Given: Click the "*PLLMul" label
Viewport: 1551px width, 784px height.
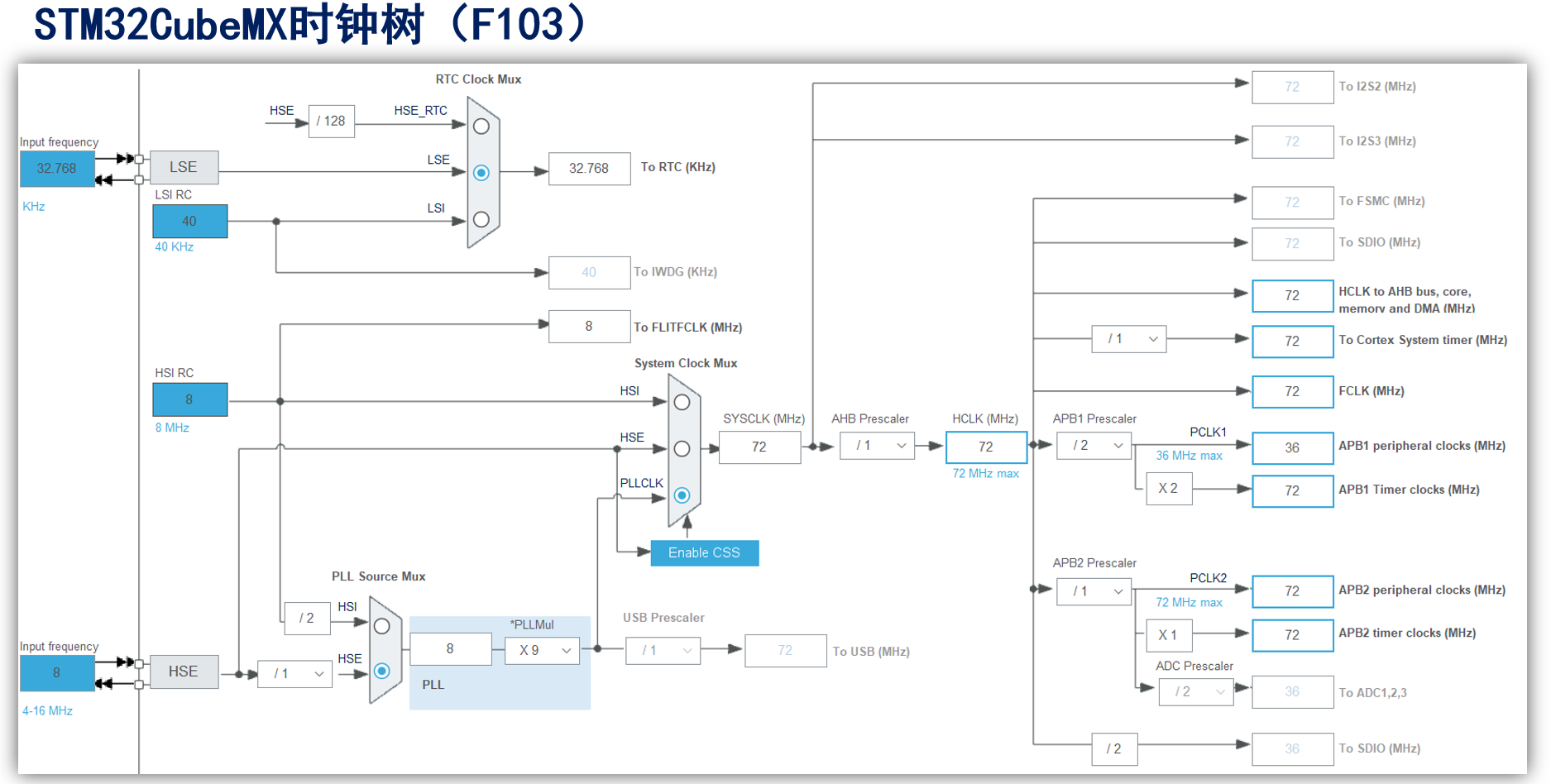Looking at the screenshot, I should (x=533, y=625).
